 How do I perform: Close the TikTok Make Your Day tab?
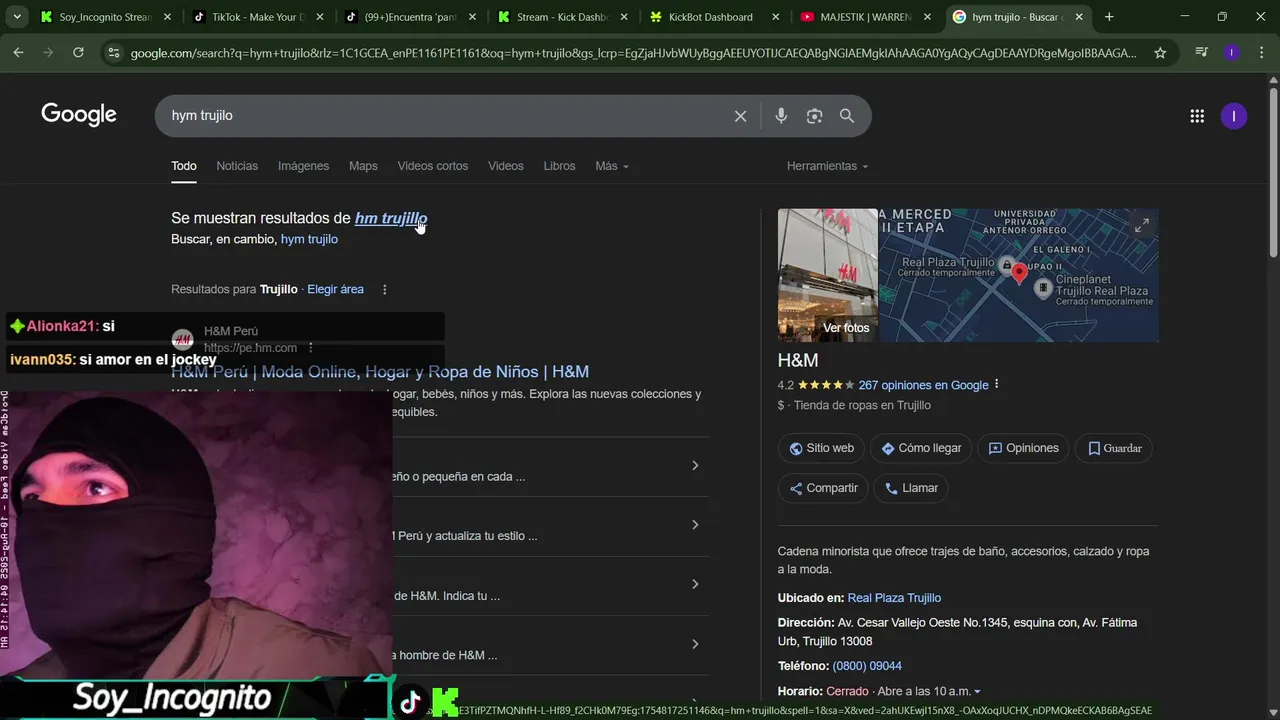[319, 17]
